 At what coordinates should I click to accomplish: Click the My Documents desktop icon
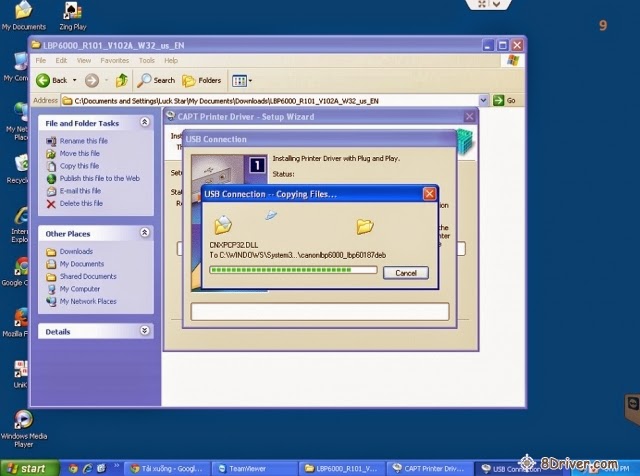(23, 16)
